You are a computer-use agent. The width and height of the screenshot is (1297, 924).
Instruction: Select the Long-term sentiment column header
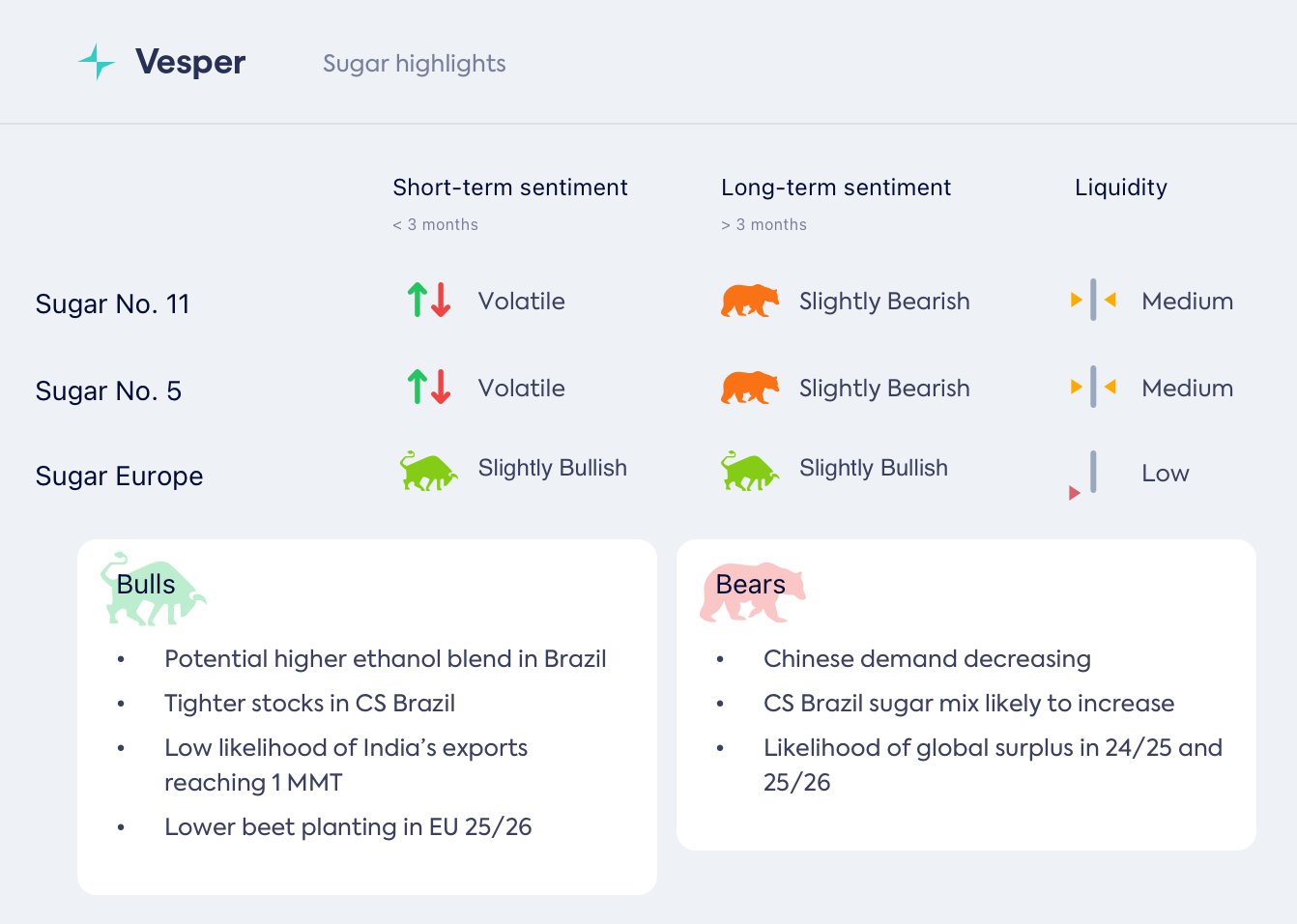[x=835, y=188]
